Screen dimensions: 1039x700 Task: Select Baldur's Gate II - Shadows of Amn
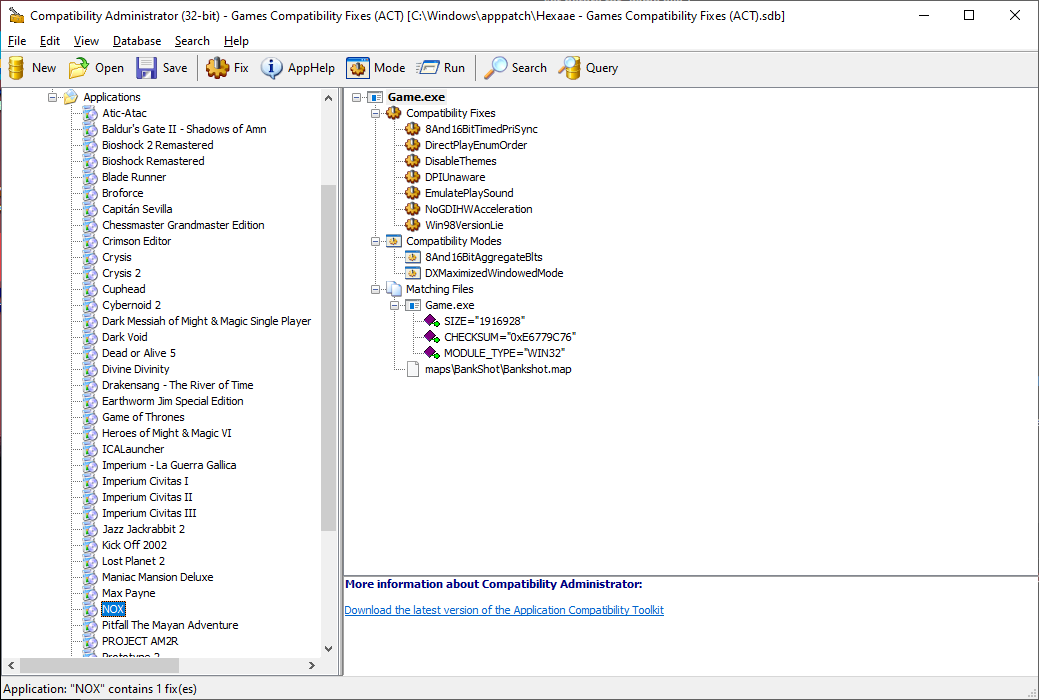click(x=184, y=129)
